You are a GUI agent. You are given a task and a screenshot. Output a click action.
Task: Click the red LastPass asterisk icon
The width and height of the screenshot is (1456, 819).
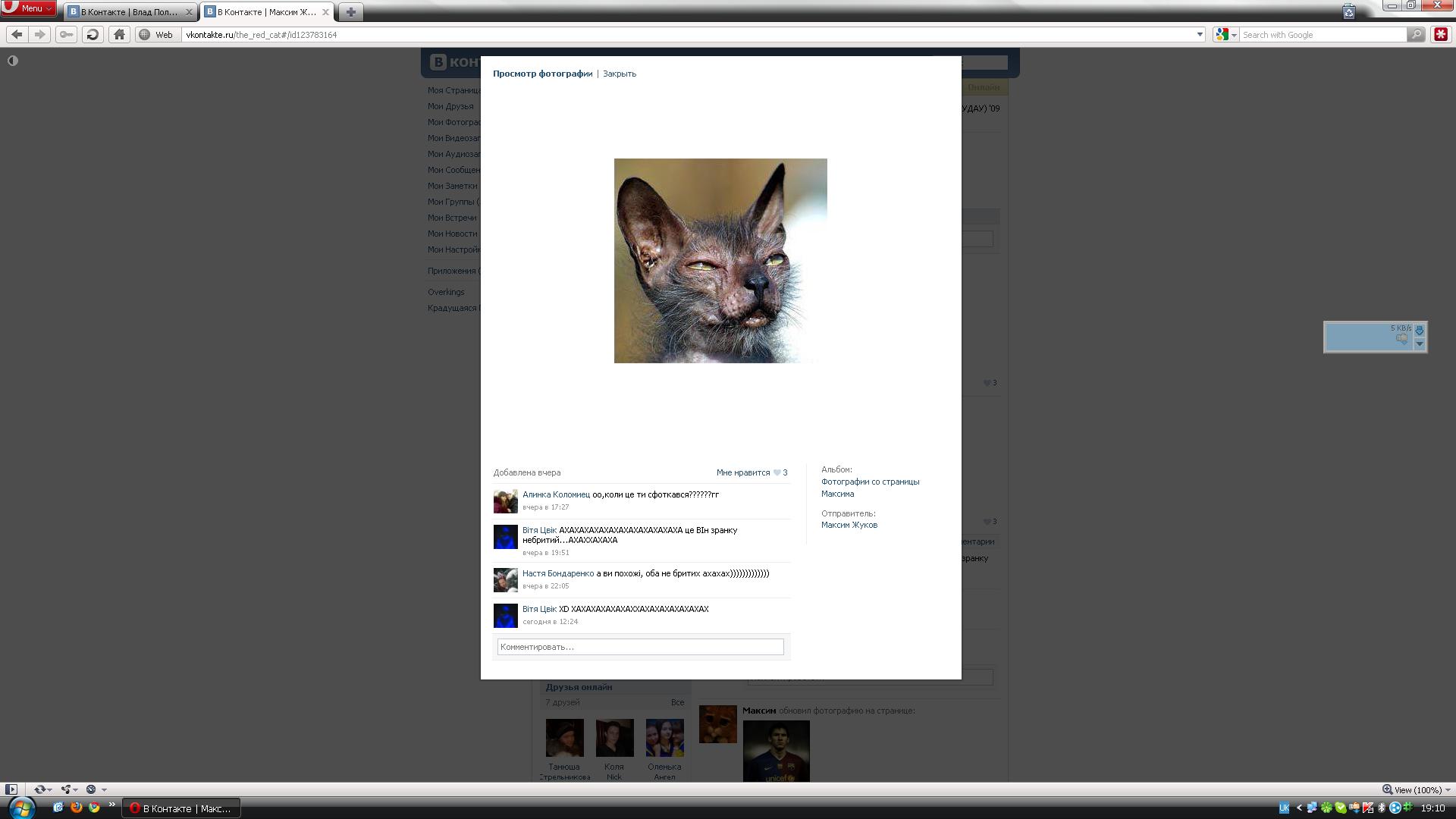[x=1440, y=35]
